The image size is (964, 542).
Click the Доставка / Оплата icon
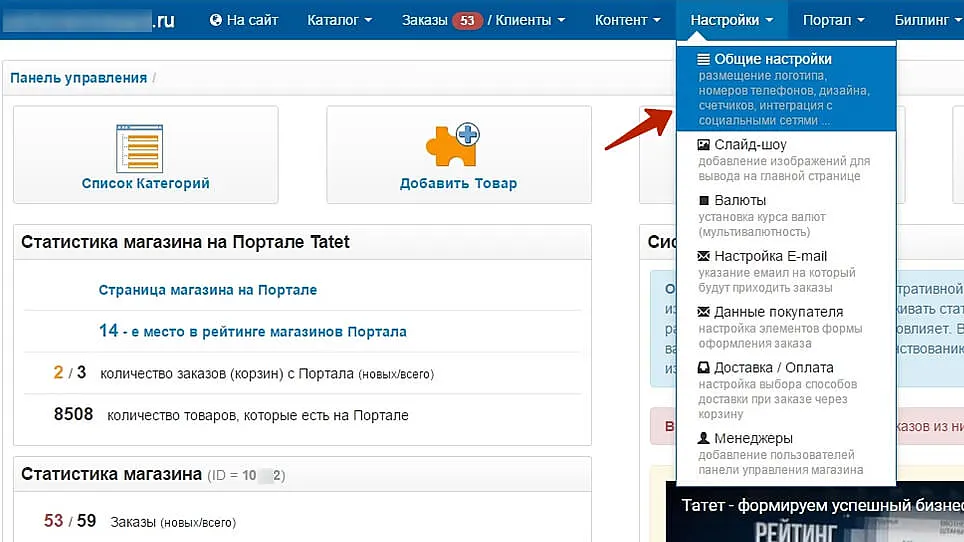tap(704, 368)
